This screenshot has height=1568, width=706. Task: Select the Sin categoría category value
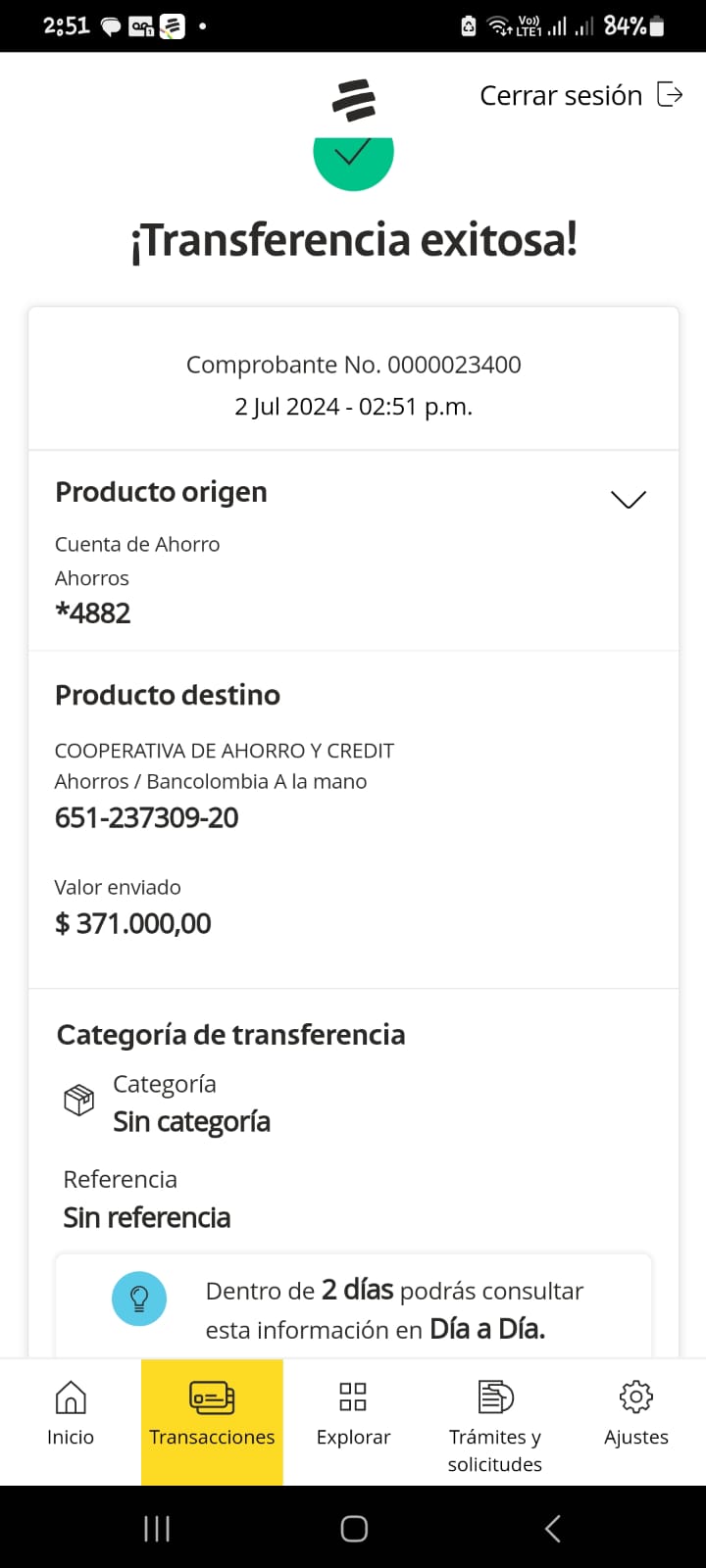coord(192,1121)
